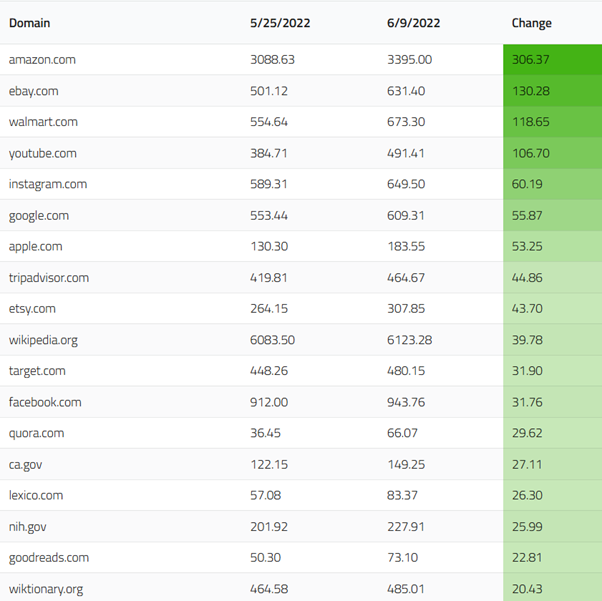Image resolution: width=602 pixels, height=601 pixels.
Task: Select wikipedia.org value 6123.28
Action: click(409, 340)
